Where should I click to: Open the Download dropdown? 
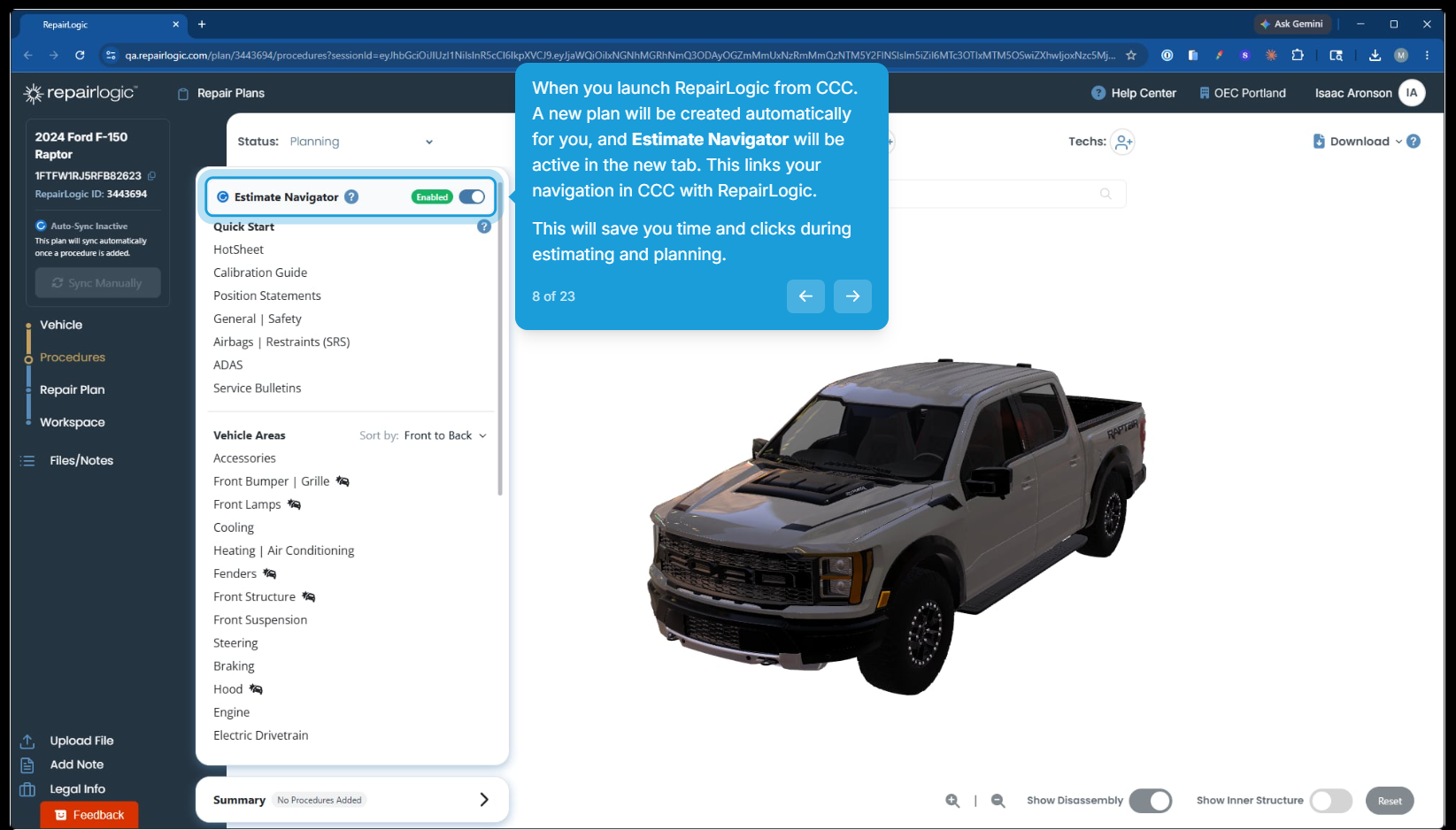coord(1358,142)
